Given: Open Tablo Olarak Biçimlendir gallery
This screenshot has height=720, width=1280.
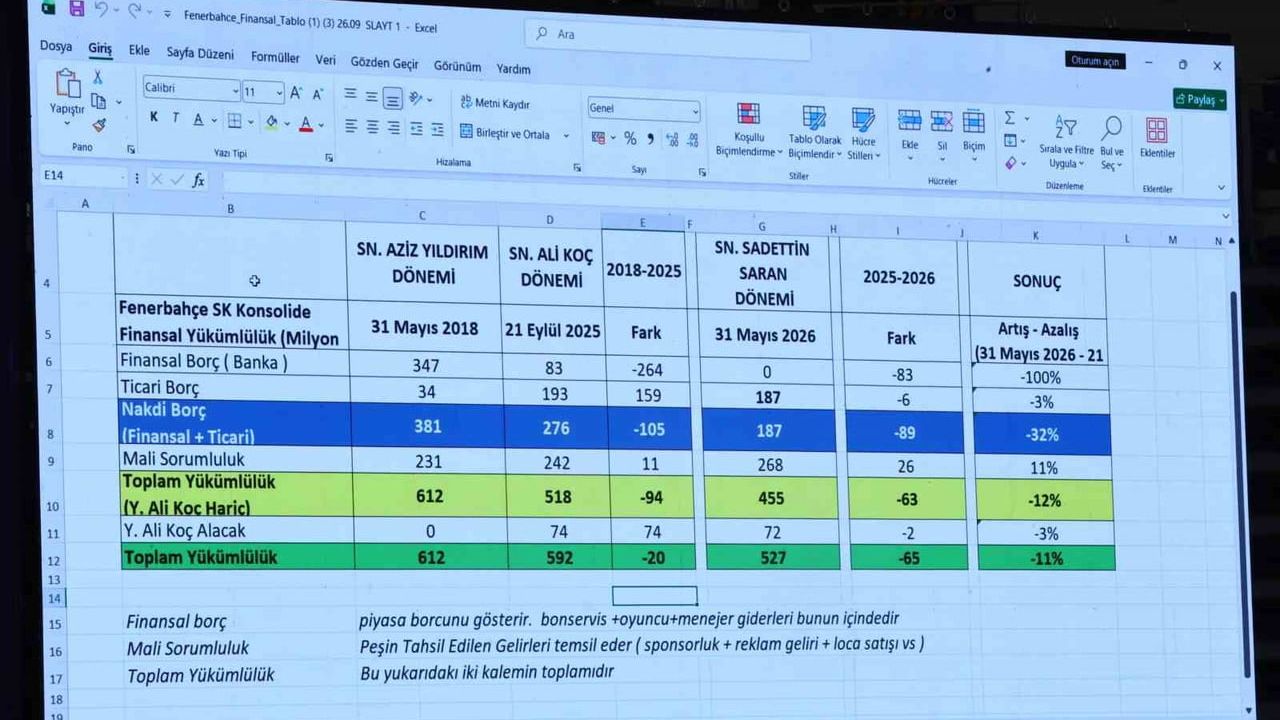Looking at the screenshot, I should [814, 133].
